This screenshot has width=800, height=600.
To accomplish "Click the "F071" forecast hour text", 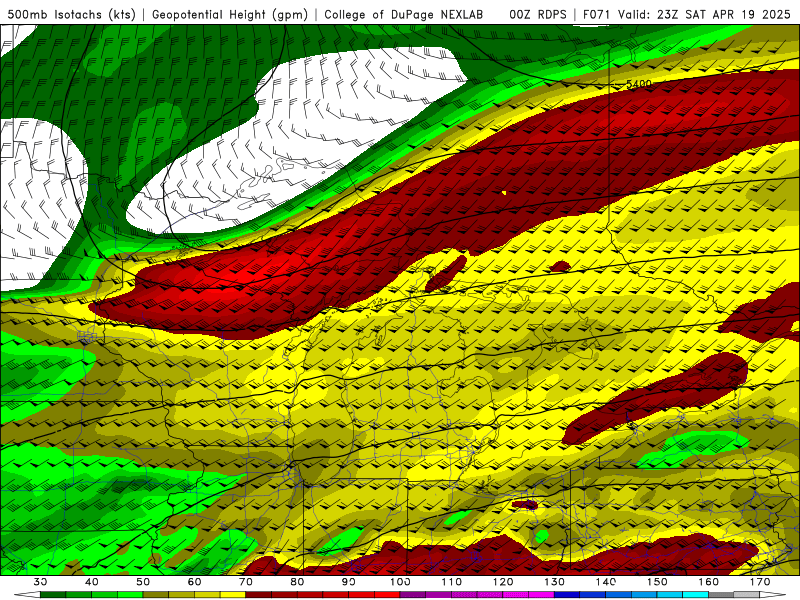I will pyautogui.click(x=597, y=15).
